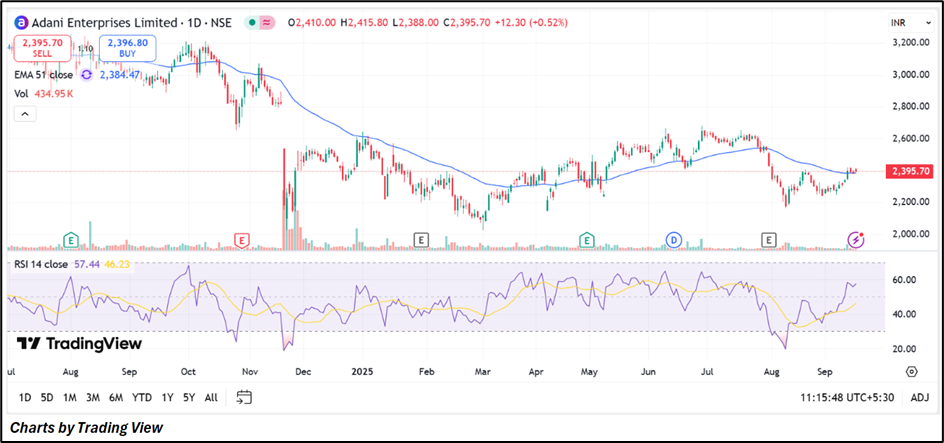Click the green earnings E marker above May
The image size is (944, 443).
point(586,241)
